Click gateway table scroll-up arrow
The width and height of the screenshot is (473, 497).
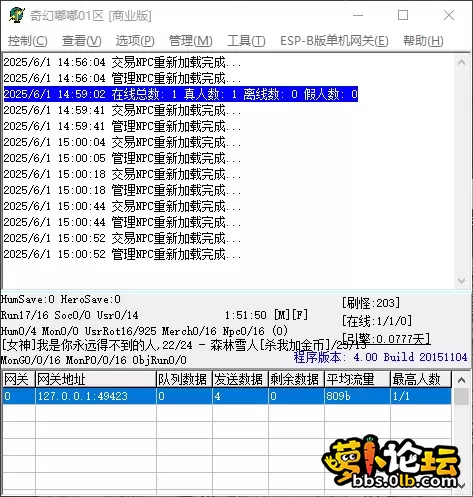click(461, 380)
